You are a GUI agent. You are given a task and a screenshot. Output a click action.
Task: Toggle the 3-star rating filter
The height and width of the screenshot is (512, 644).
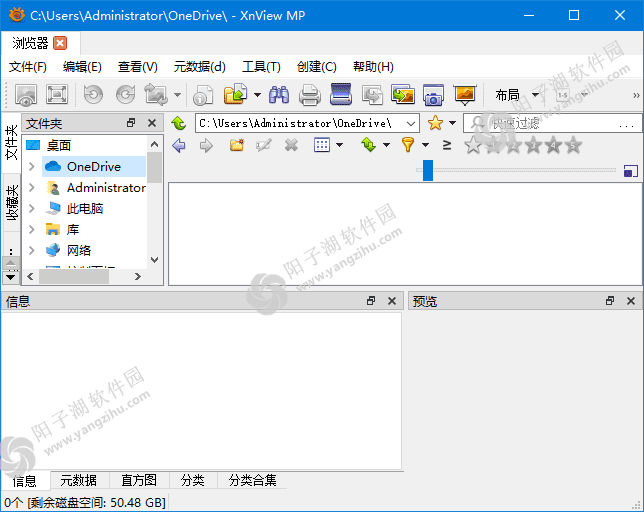(533, 145)
